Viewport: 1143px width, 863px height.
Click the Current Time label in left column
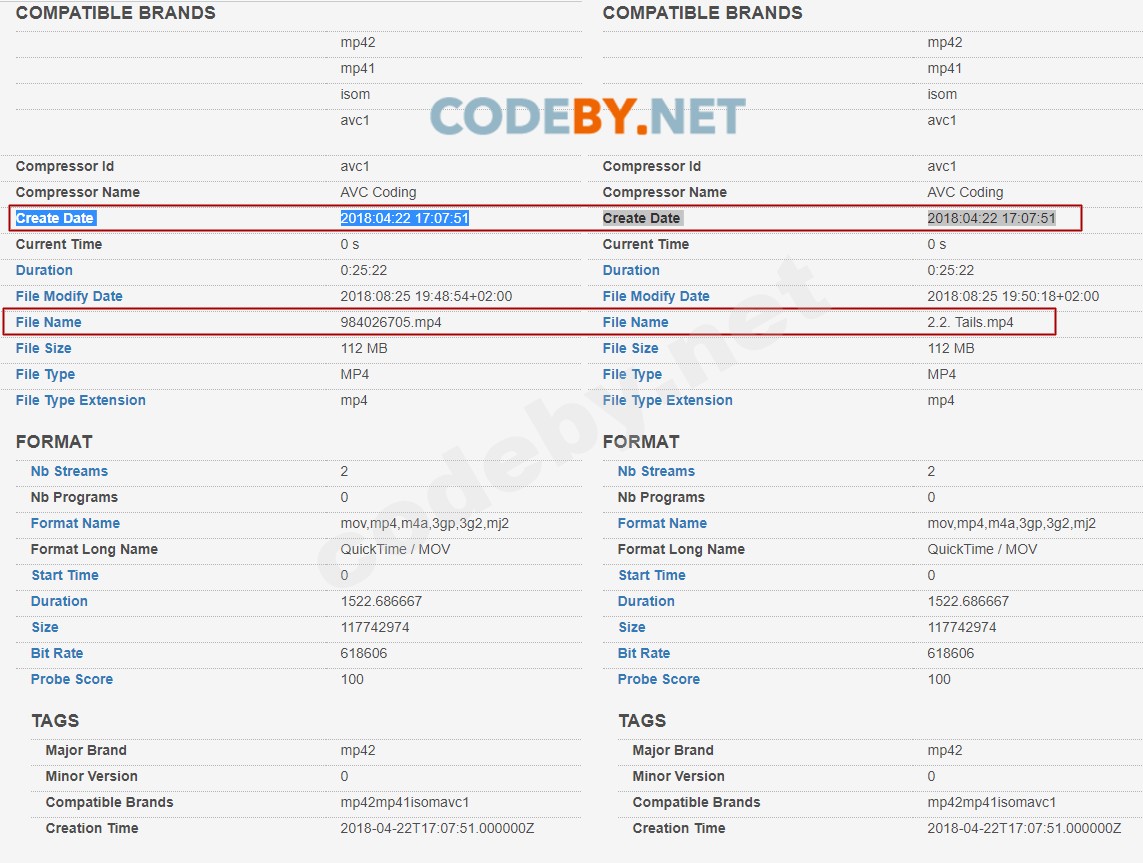coord(59,244)
